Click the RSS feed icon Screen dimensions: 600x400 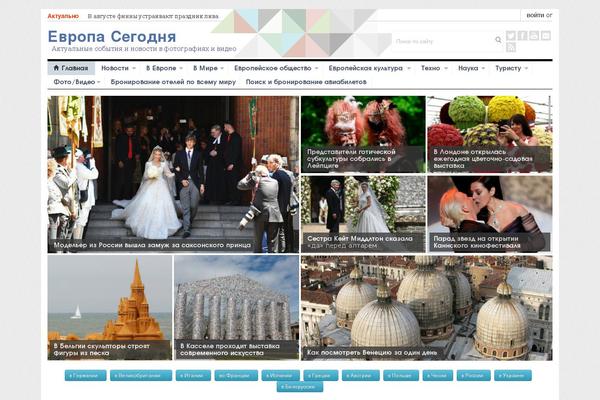(511, 47)
